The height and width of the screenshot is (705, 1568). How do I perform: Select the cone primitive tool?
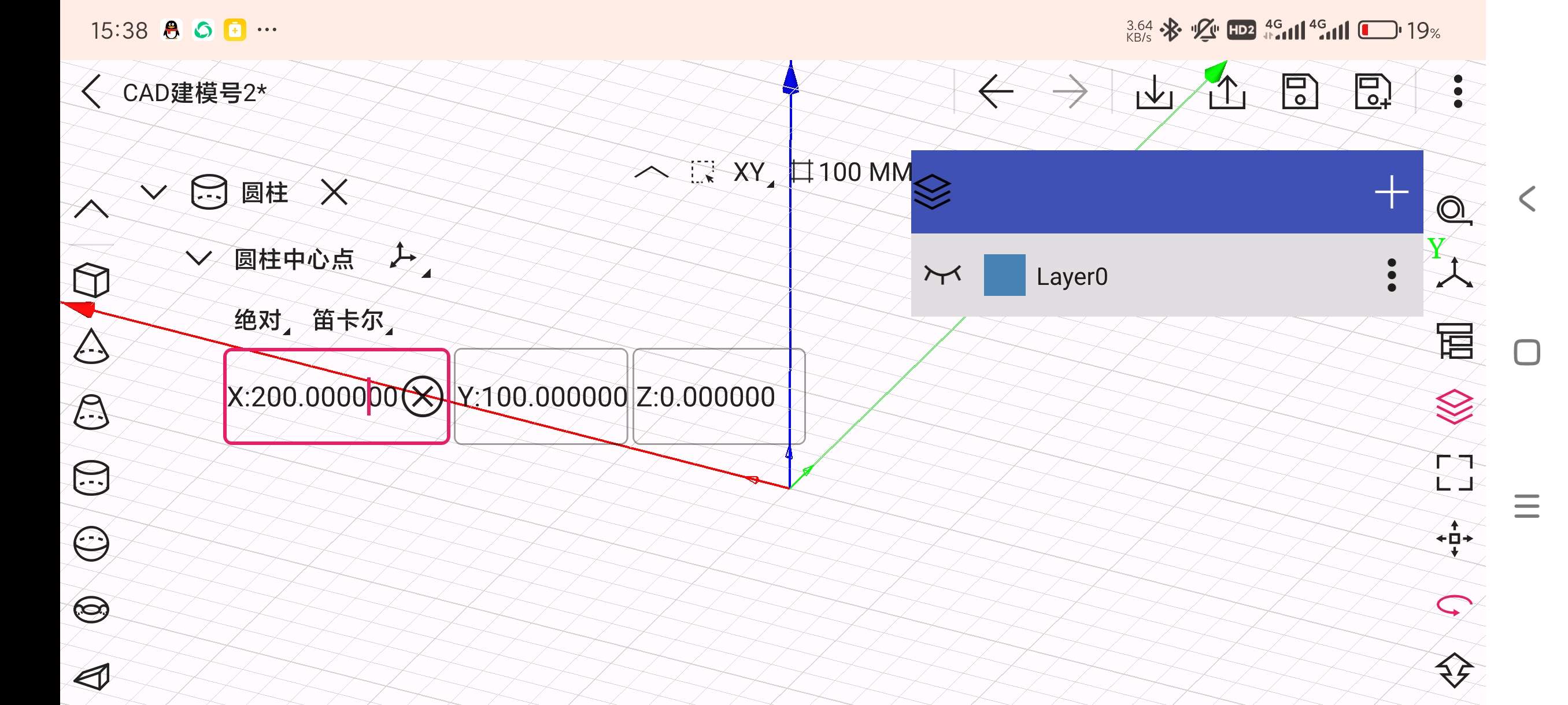point(91,347)
